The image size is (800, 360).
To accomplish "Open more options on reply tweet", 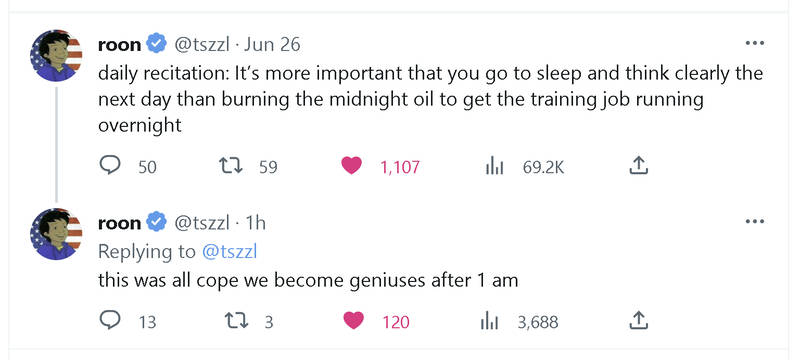I will tap(755, 222).
